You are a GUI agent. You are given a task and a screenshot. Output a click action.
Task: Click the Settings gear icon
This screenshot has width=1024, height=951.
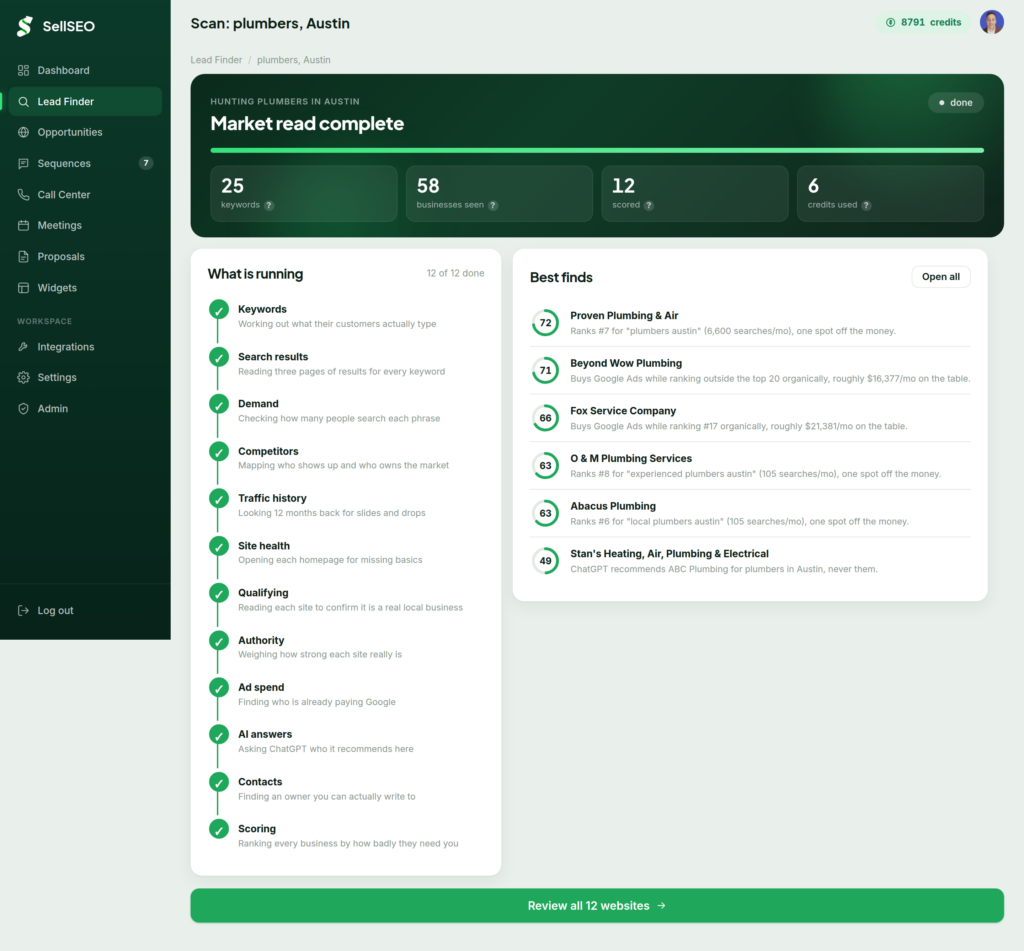pyautogui.click(x=24, y=378)
